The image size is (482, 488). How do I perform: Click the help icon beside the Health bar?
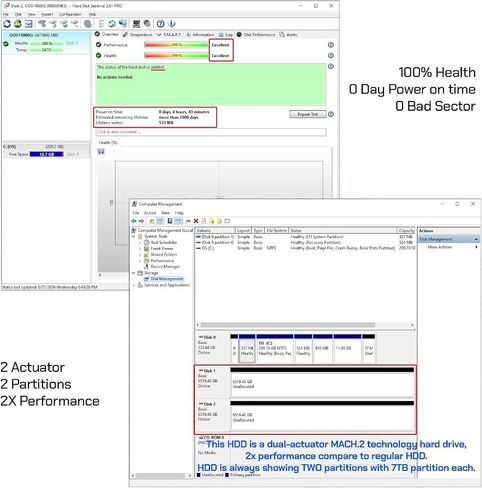[x=331, y=55]
